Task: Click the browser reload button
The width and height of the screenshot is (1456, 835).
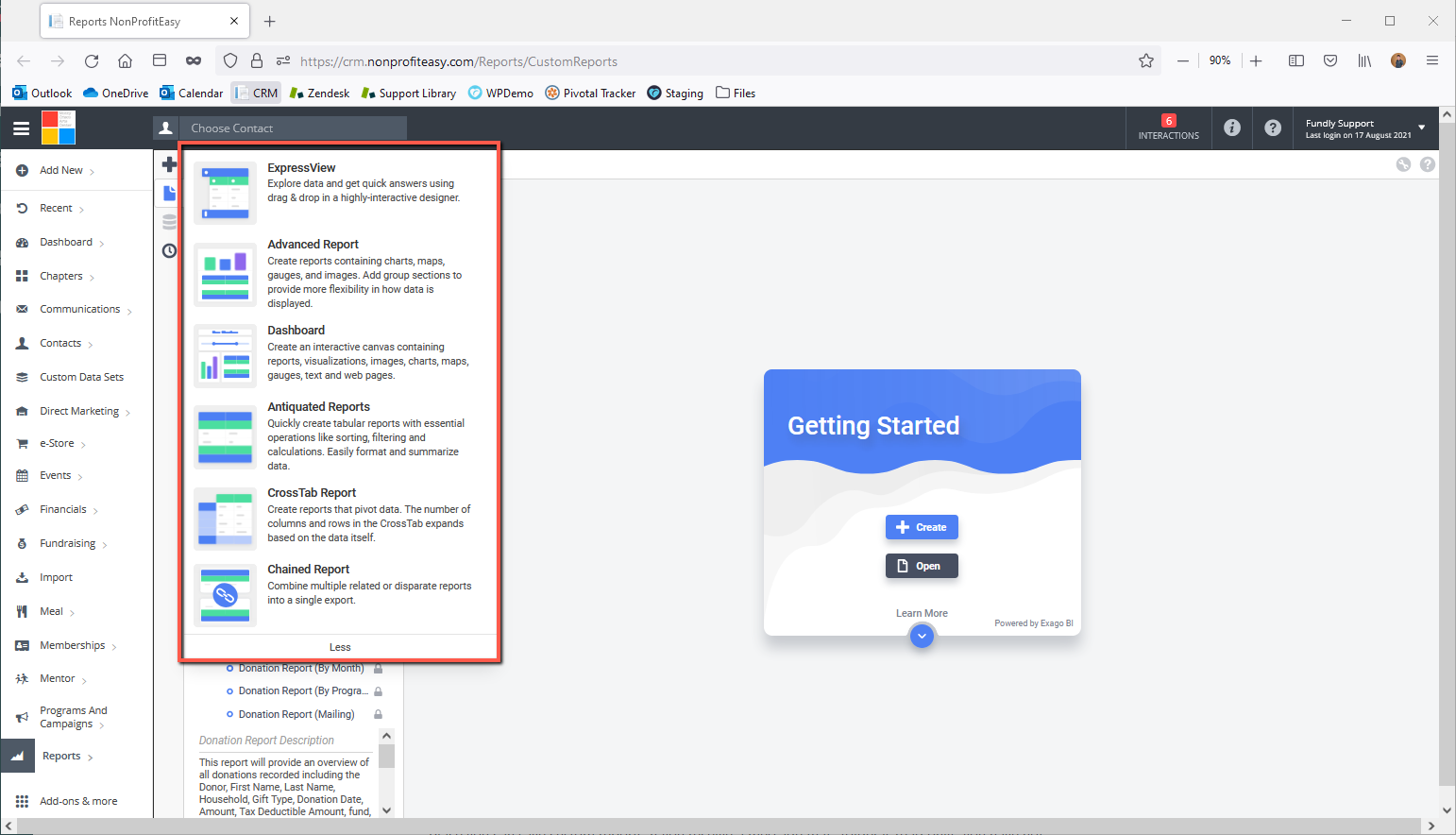Action: pyautogui.click(x=92, y=60)
